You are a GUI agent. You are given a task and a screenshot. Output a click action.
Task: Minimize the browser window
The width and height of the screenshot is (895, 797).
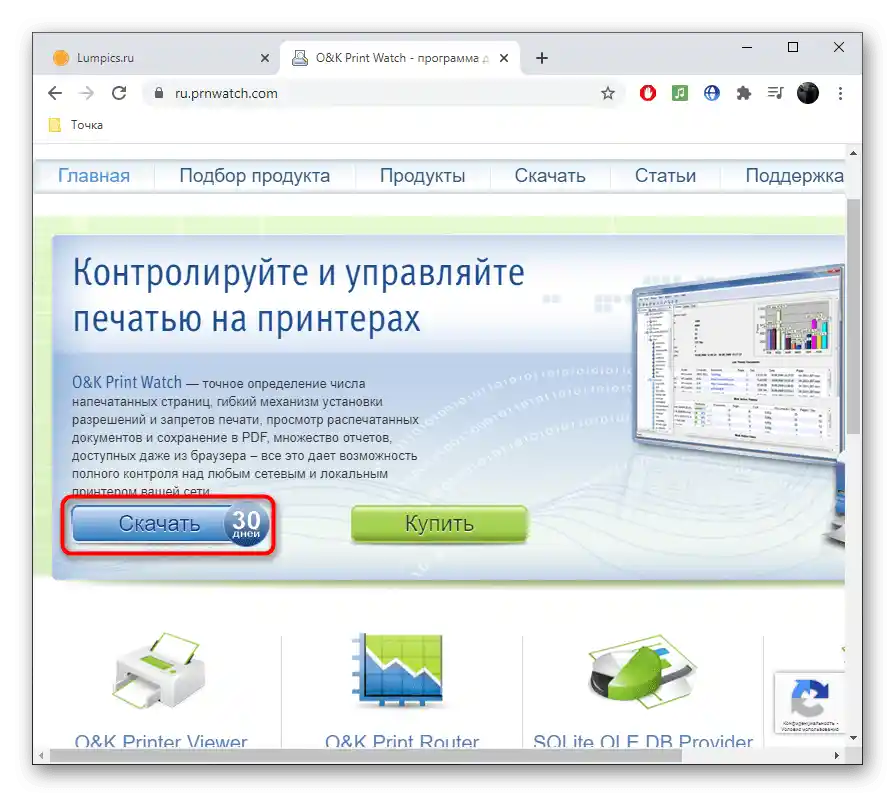747,47
